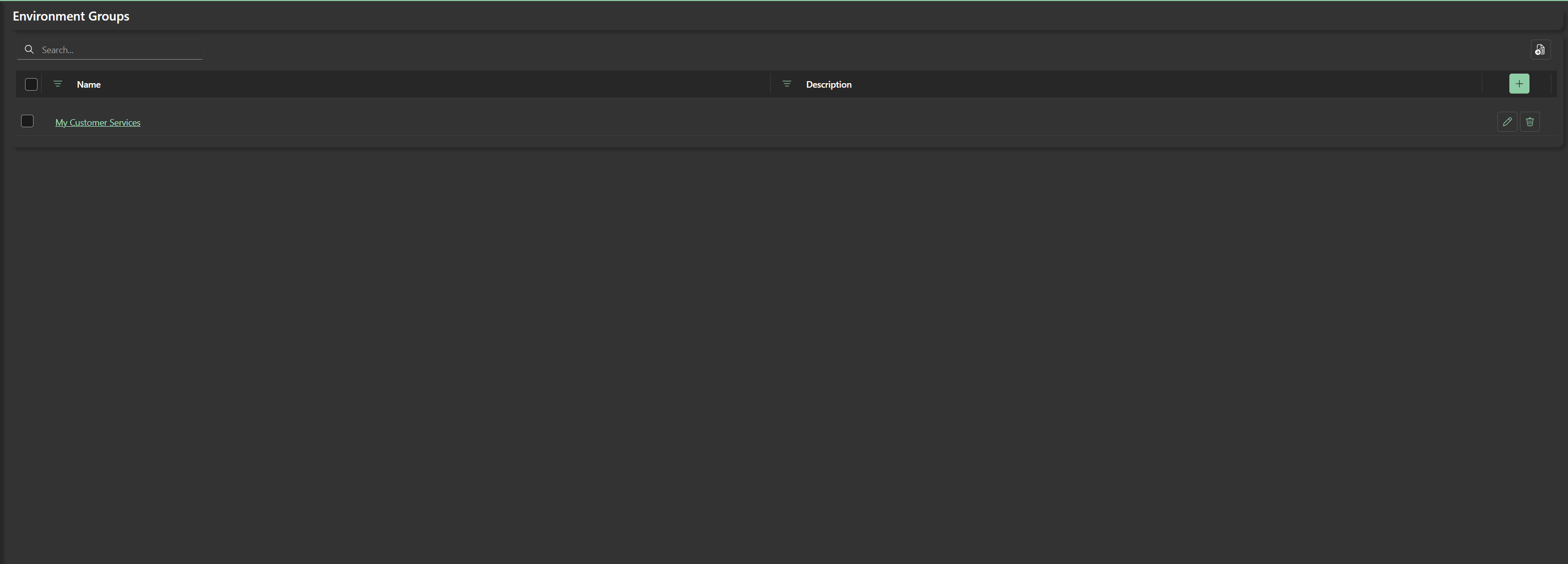Click the export file icon button
This screenshot has width=1568, height=564.
point(1540,50)
